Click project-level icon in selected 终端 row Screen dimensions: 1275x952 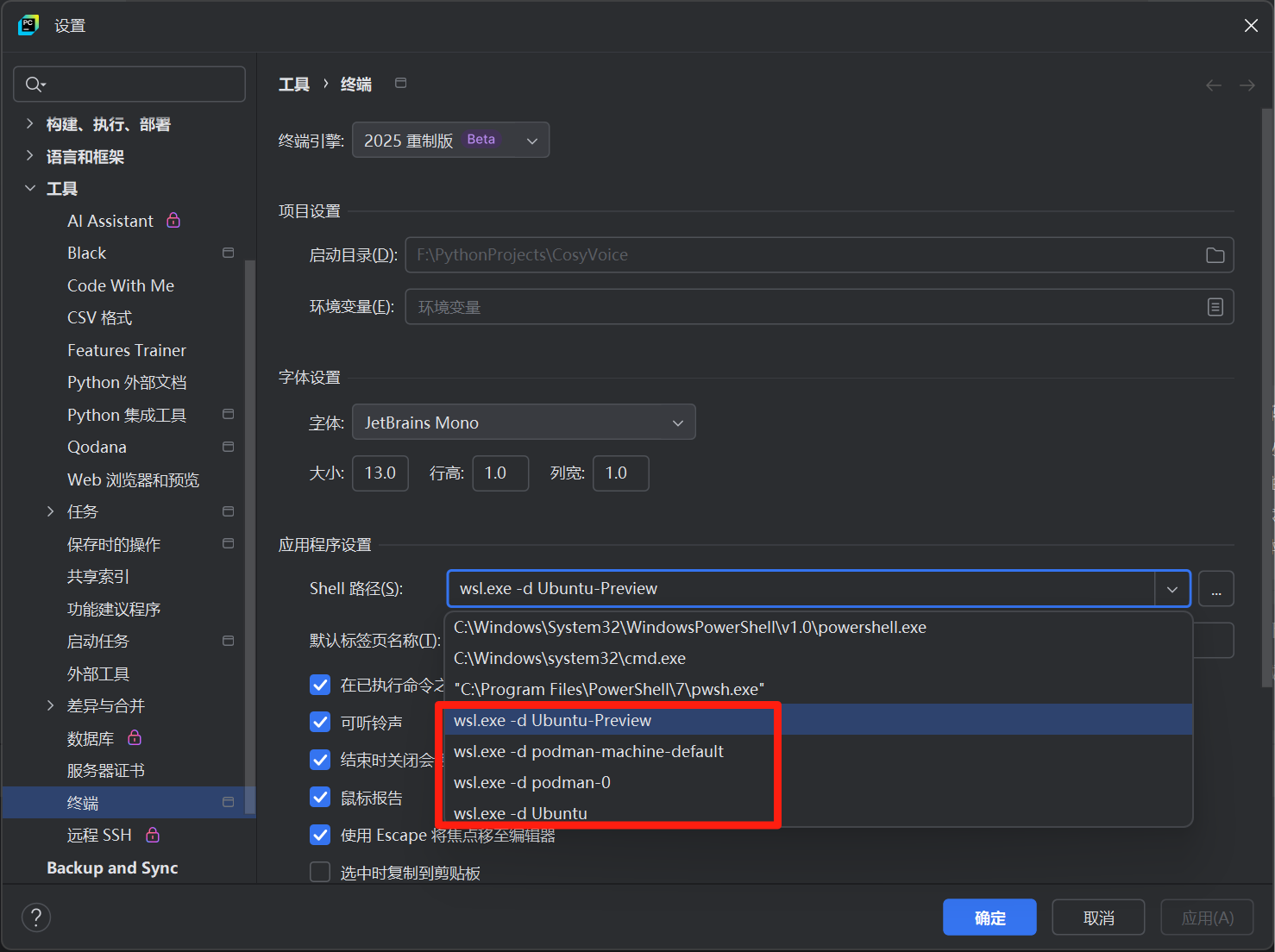[x=228, y=802]
